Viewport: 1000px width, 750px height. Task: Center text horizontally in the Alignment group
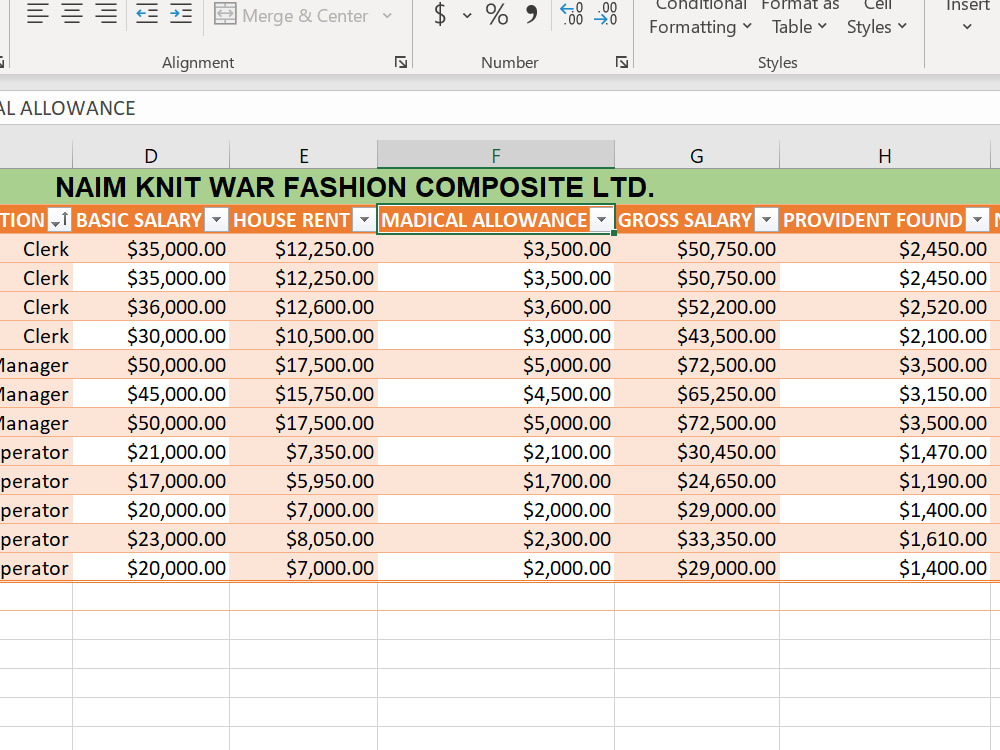[x=71, y=14]
